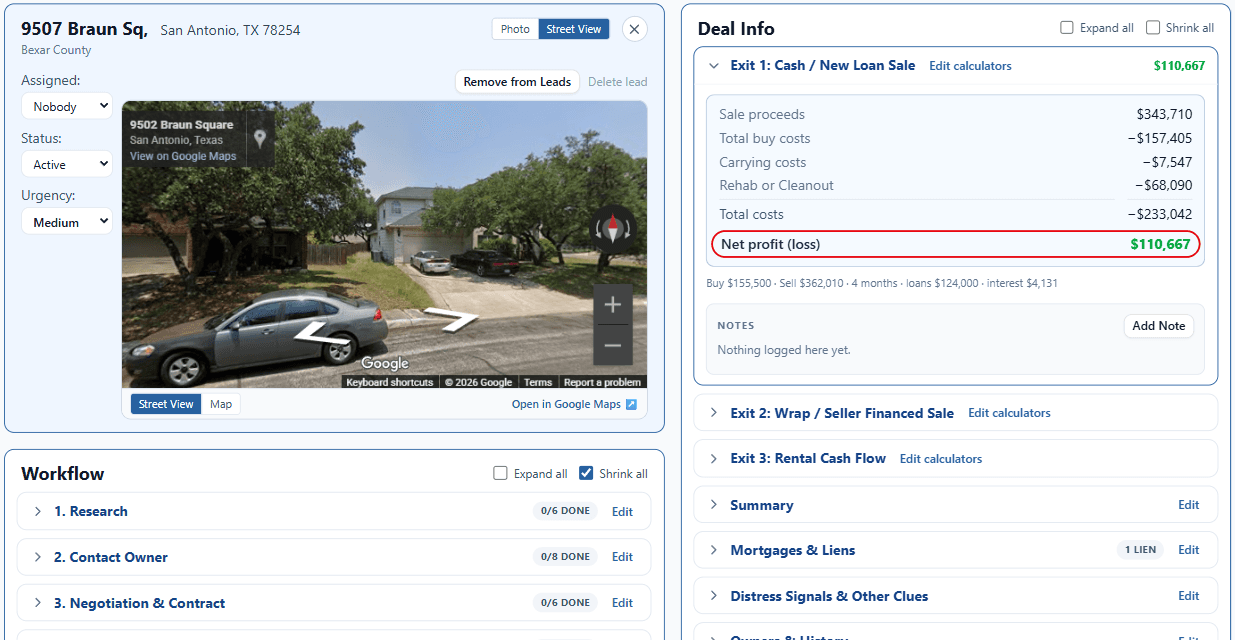Click the Total costs value −$233,042
The width and height of the screenshot is (1235, 640).
(1160, 214)
